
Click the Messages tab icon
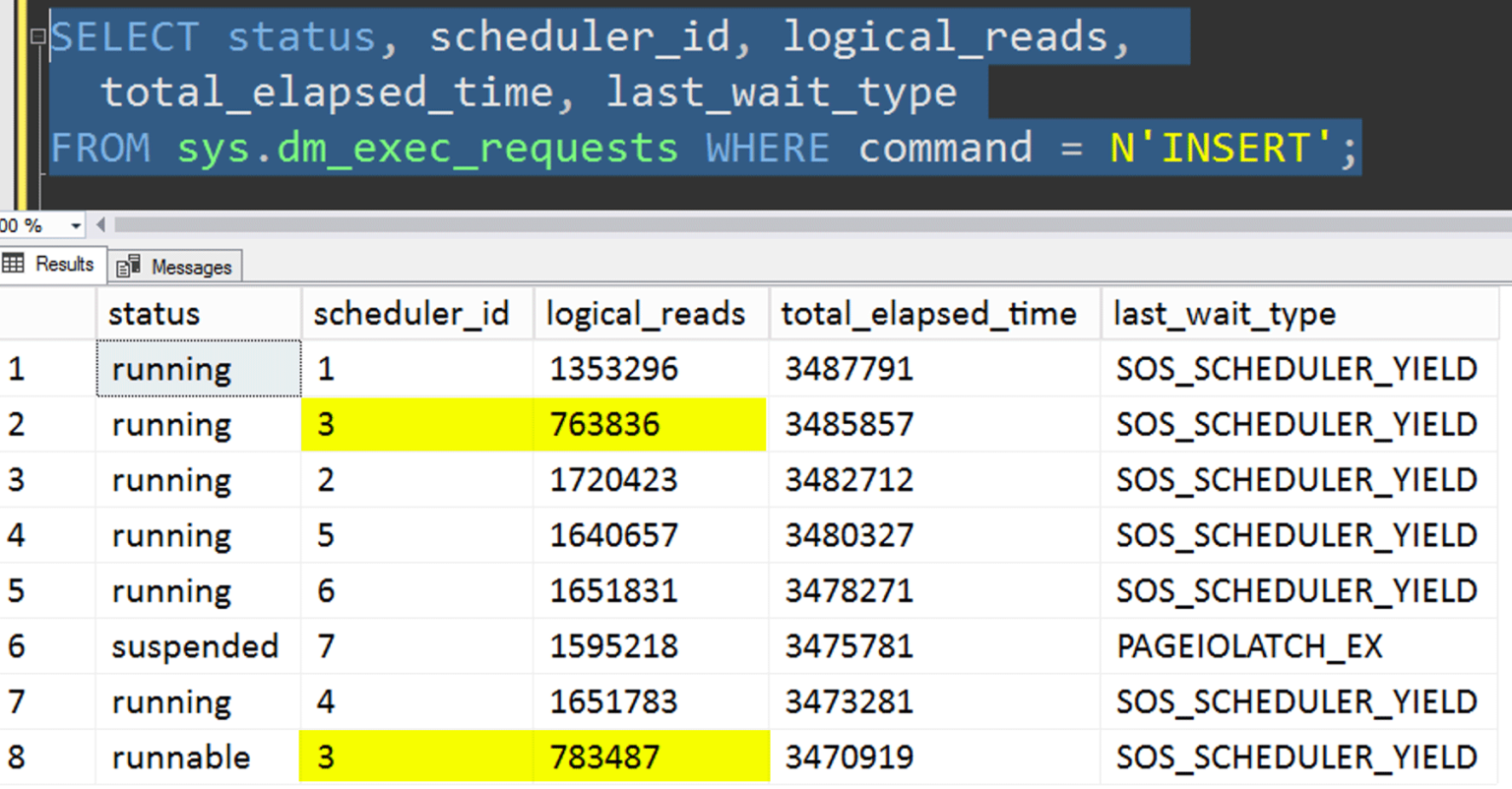(x=128, y=264)
